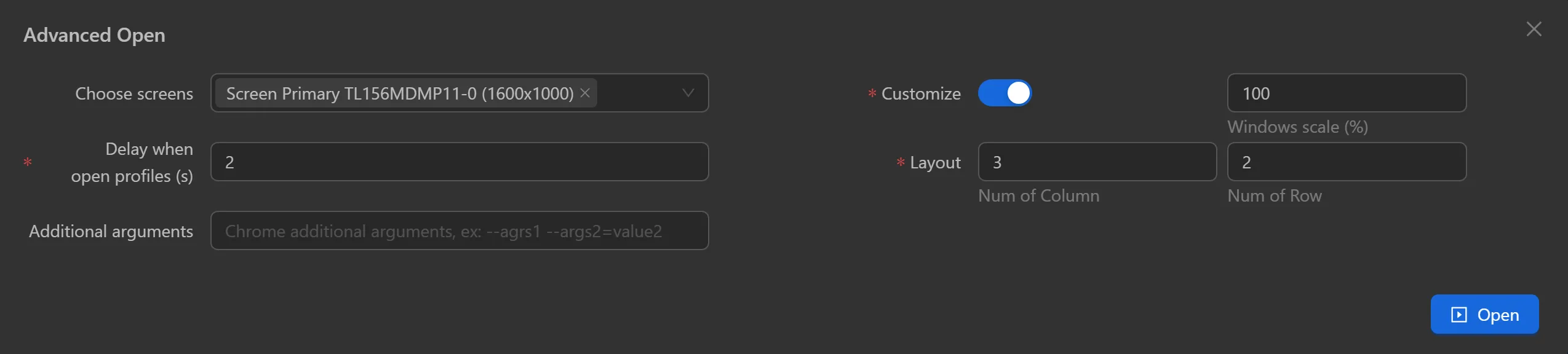Image resolution: width=1568 pixels, height=354 pixels.
Task: Click the Advanced Open dialog title
Action: 94,34
